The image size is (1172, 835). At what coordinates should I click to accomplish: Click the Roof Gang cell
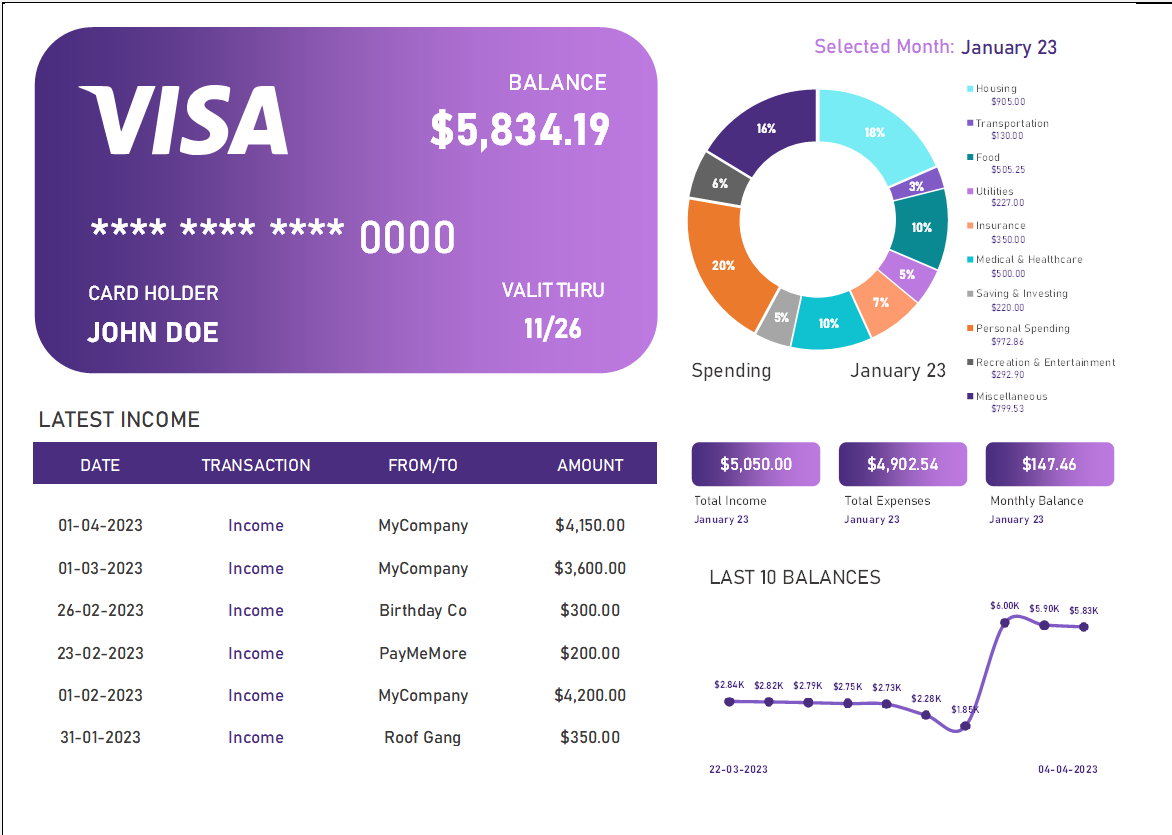pyautogui.click(x=422, y=738)
